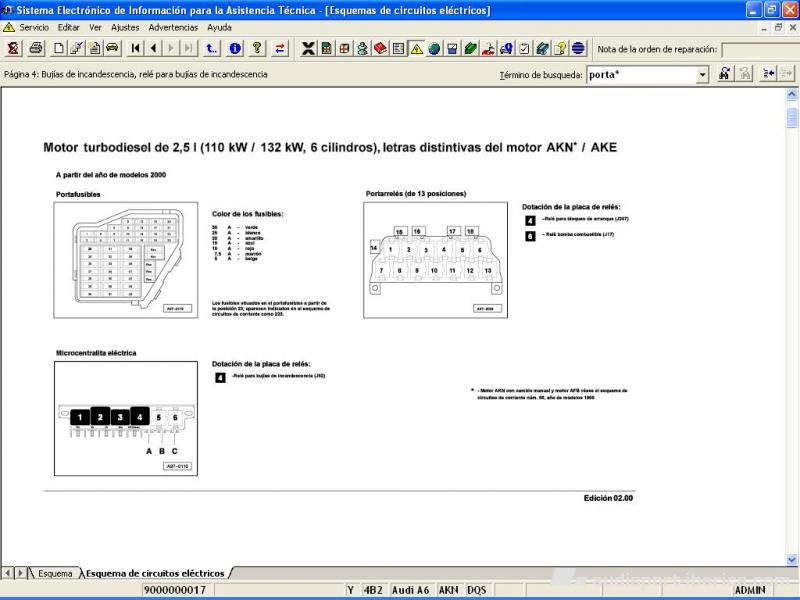Click the vertical scrollbar up arrow
The width and height of the screenshot is (800, 600).
[792, 94]
